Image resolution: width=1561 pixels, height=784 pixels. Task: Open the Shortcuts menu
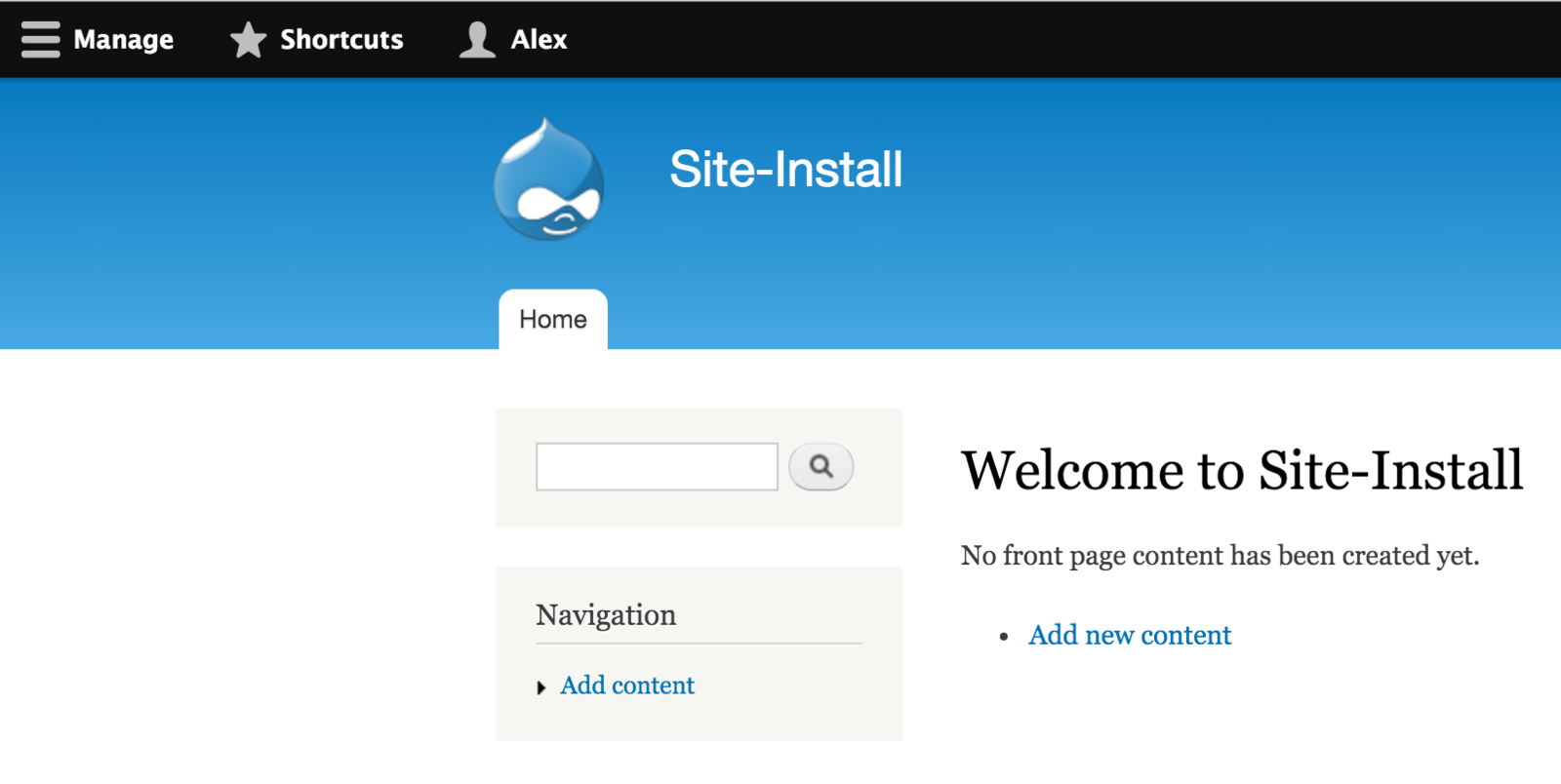coord(316,40)
